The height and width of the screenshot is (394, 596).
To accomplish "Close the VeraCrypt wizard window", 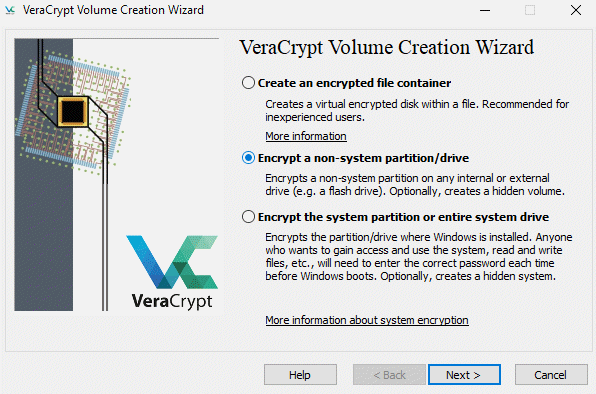I will (575, 10).
